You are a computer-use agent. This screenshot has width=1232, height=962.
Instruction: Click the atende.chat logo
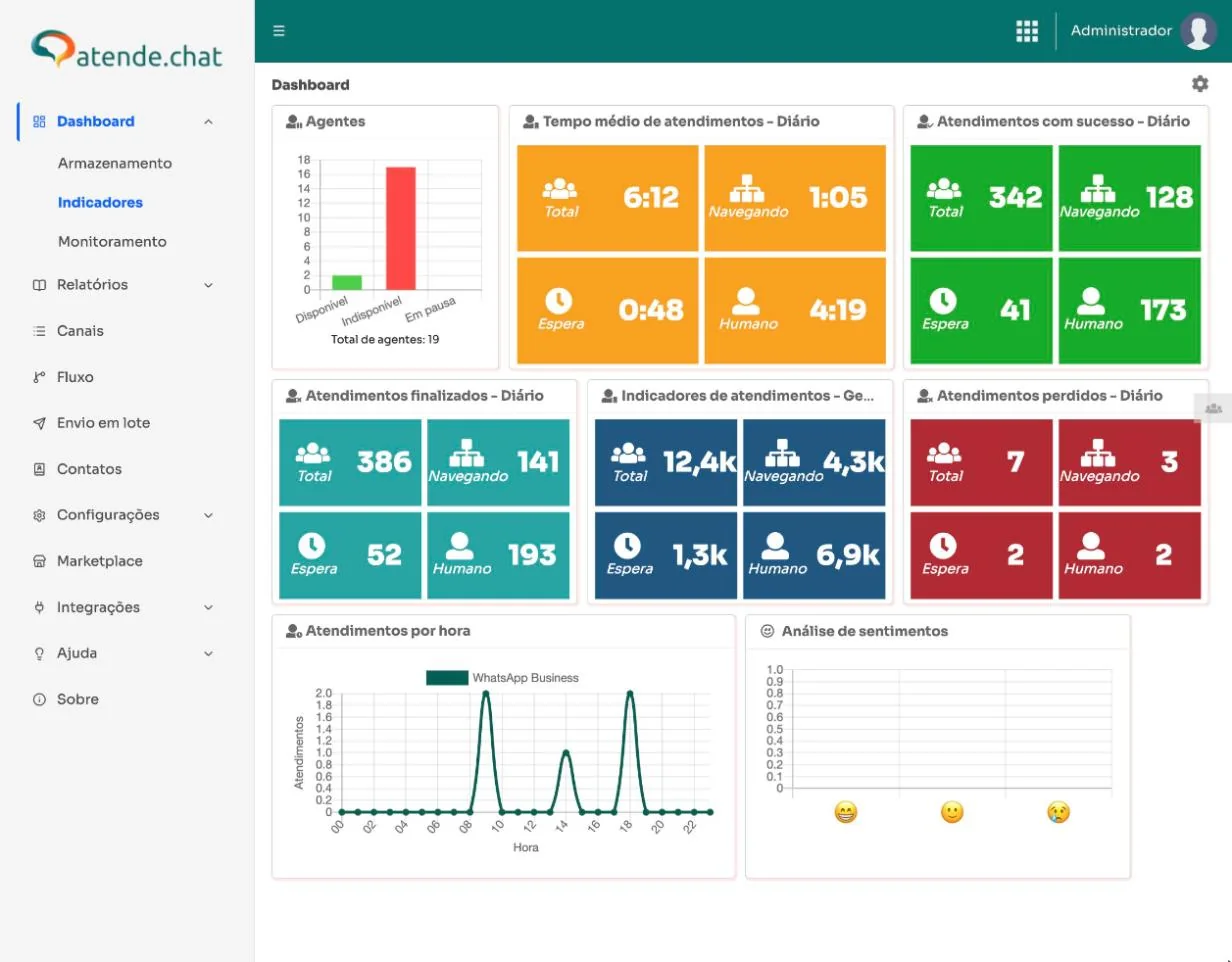click(x=126, y=50)
